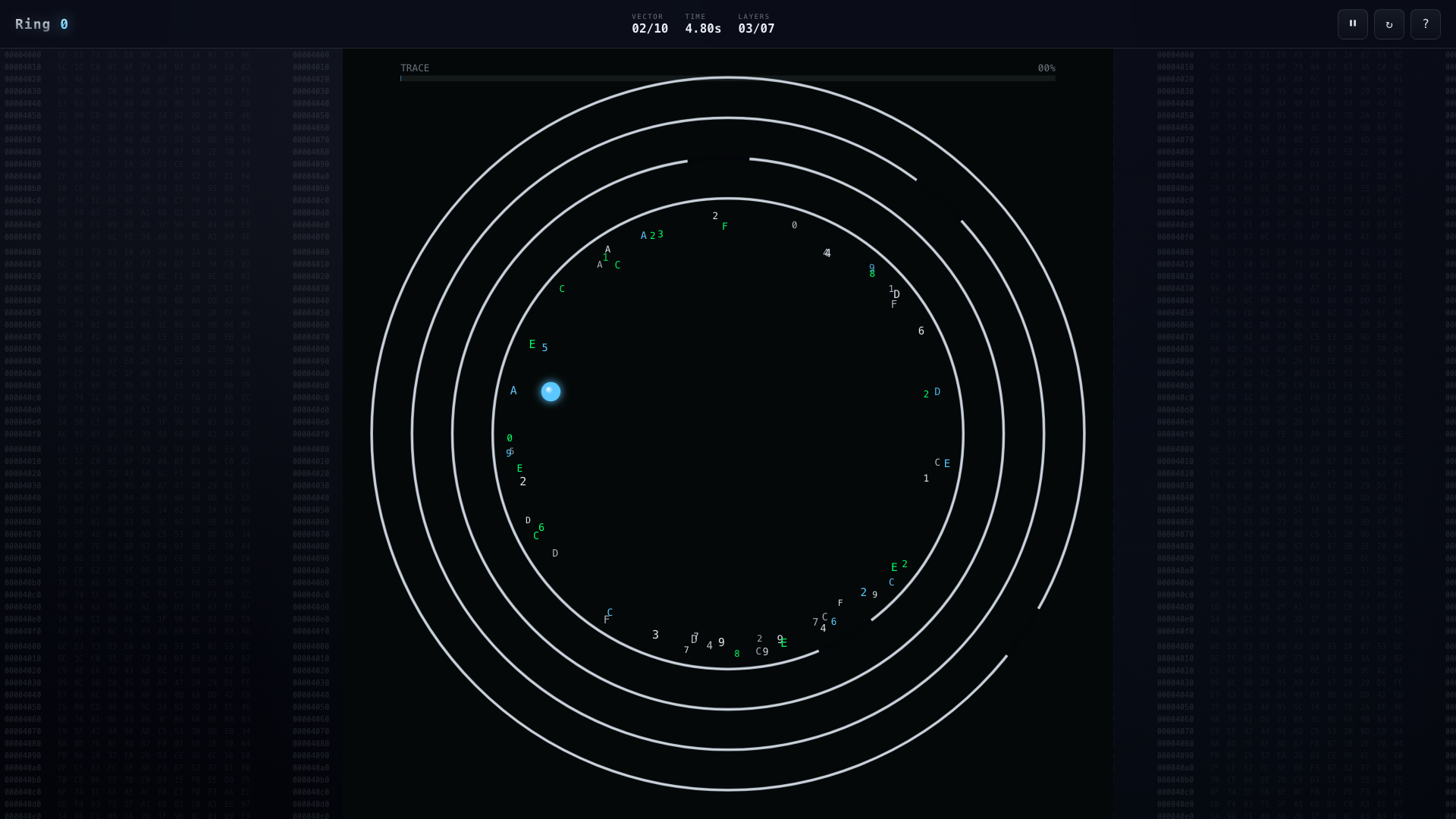The image size is (1456, 819).
Task: Click the VECTOR 02/10 counter
Action: click(x=650, y=24)
